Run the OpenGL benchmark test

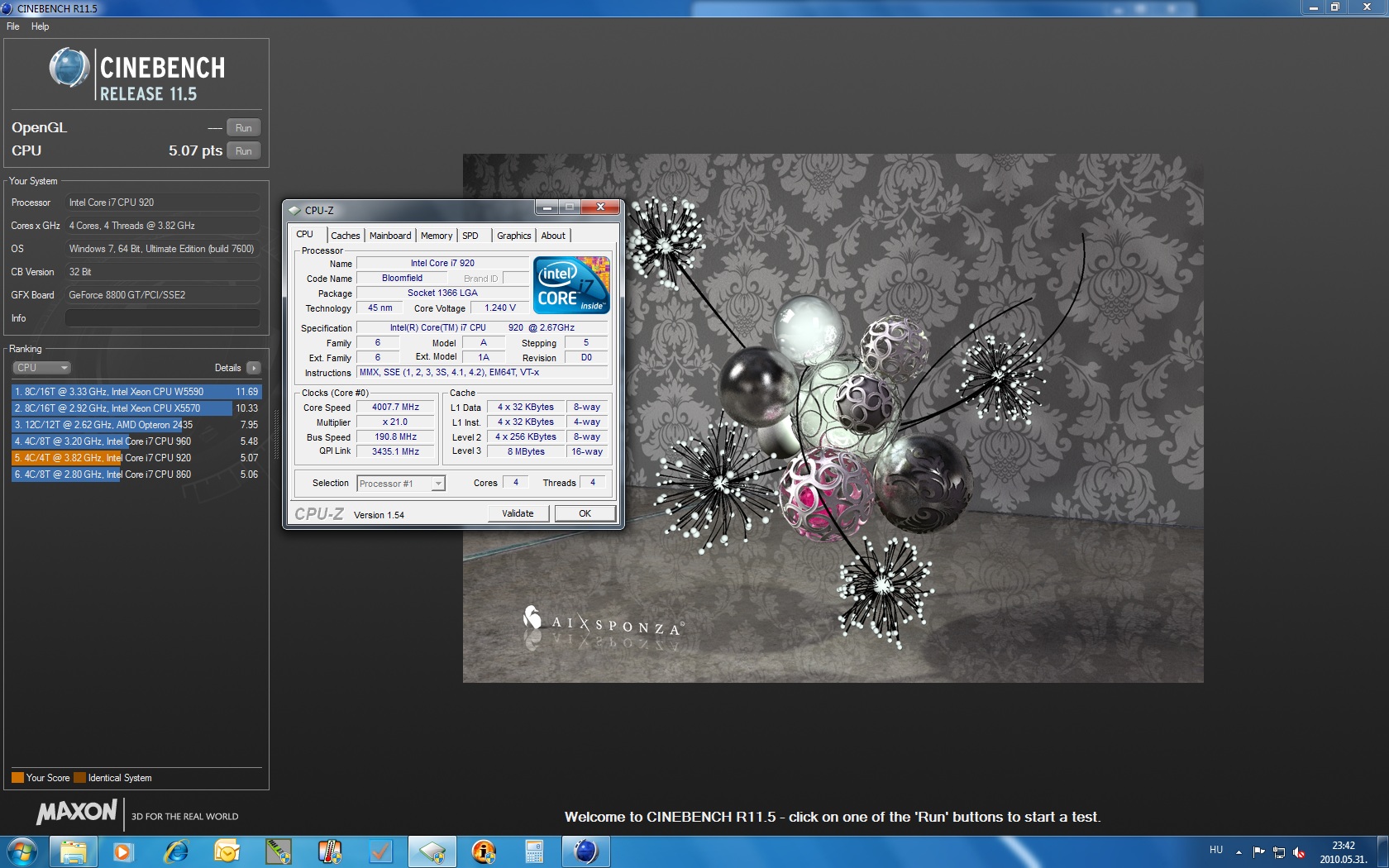pyautogui.click(x=243, y=127)
